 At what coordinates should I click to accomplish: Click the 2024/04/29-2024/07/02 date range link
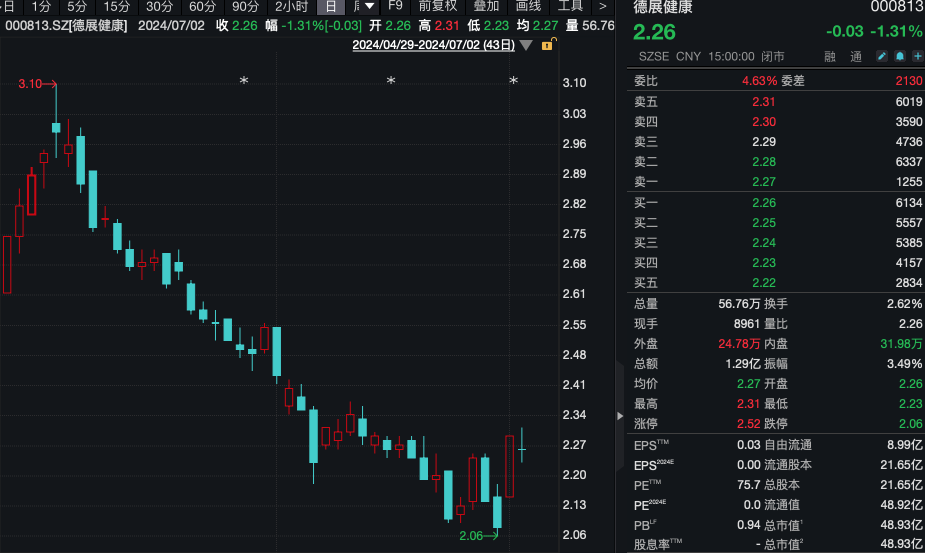(x=434, y=45)
